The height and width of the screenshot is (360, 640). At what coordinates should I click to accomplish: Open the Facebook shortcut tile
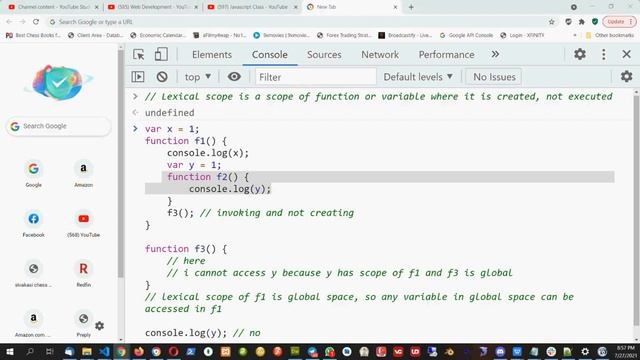(33, 224)
